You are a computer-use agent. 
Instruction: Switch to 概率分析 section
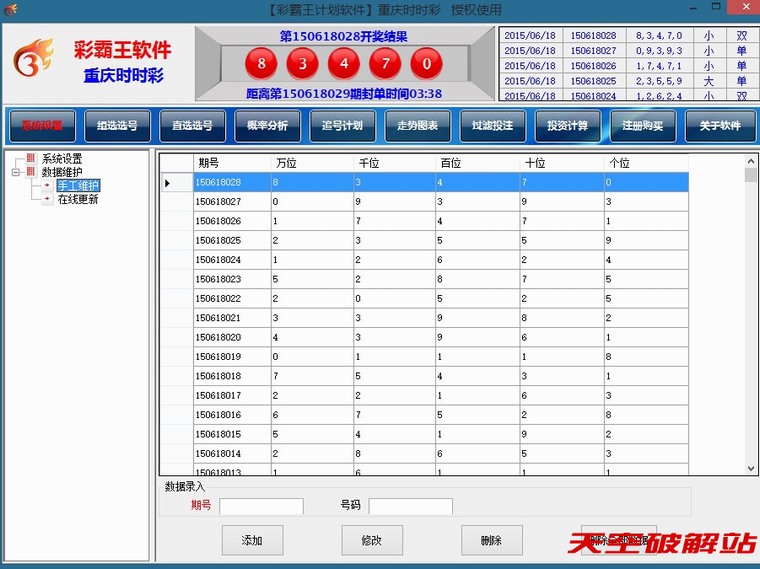[267, 126]
